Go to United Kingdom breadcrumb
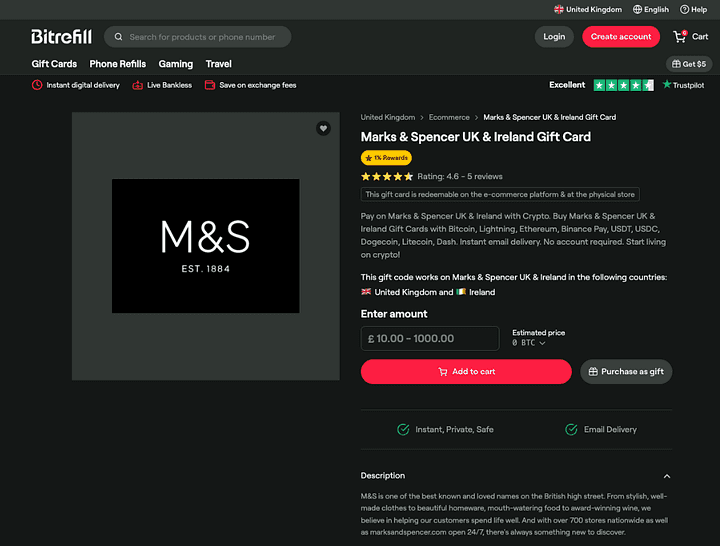 pos(388,118)
